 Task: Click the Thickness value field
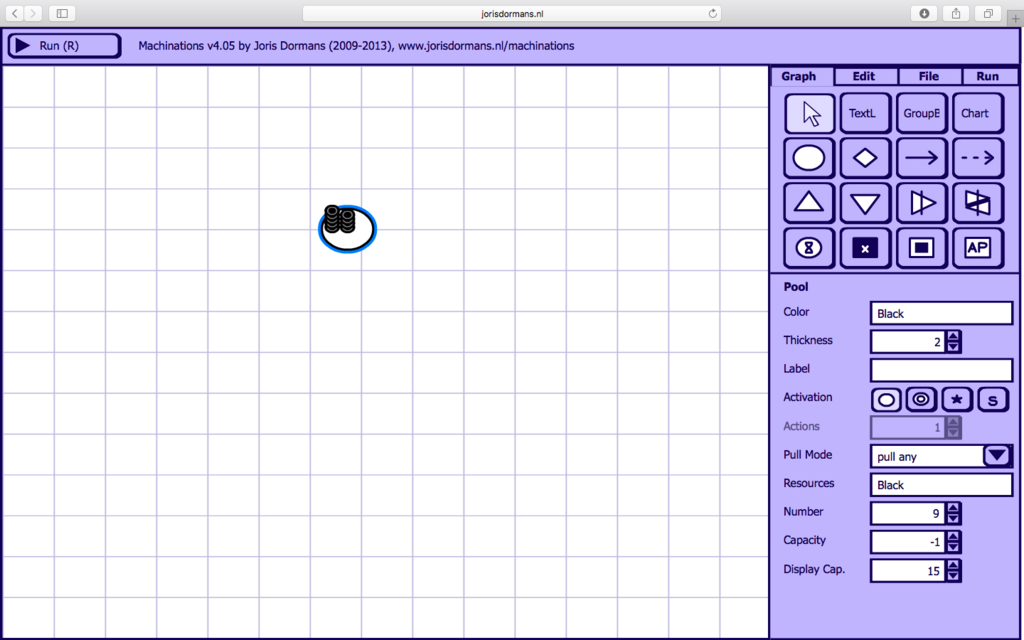click(908, 342)
